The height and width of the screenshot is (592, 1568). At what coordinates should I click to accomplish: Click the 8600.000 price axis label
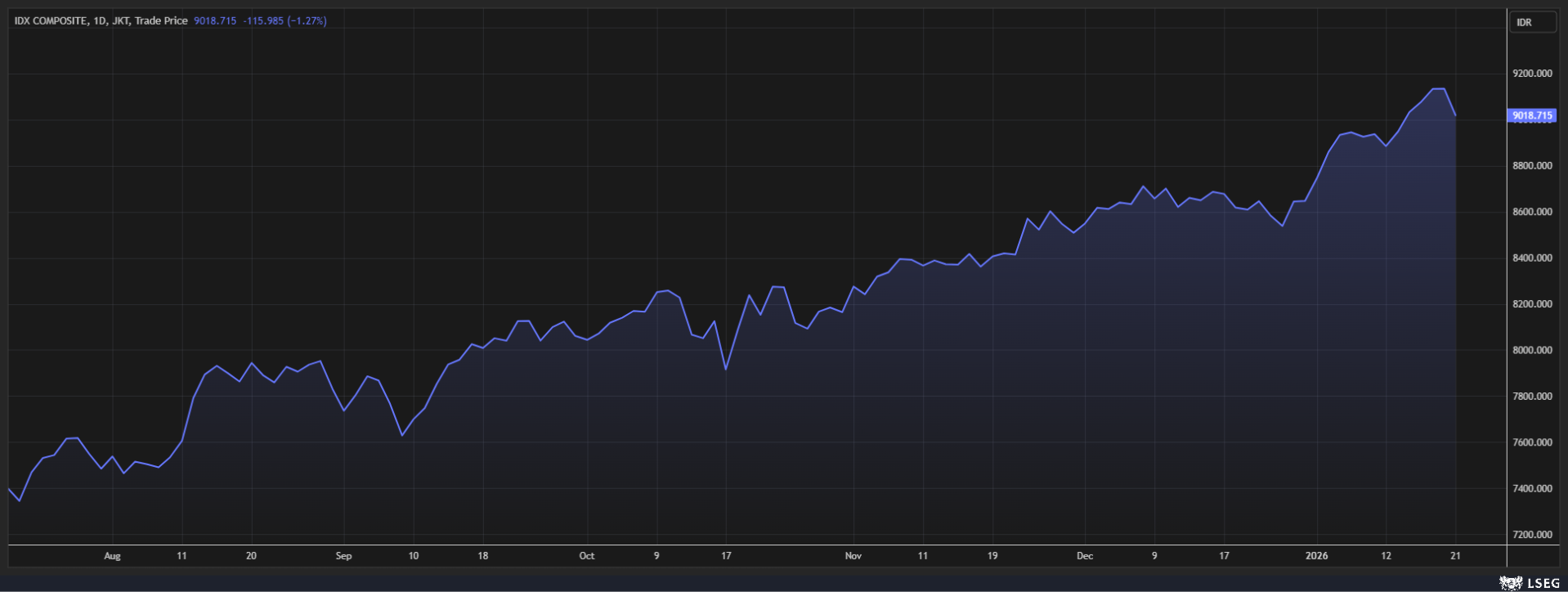click(x=1531, y=212)
